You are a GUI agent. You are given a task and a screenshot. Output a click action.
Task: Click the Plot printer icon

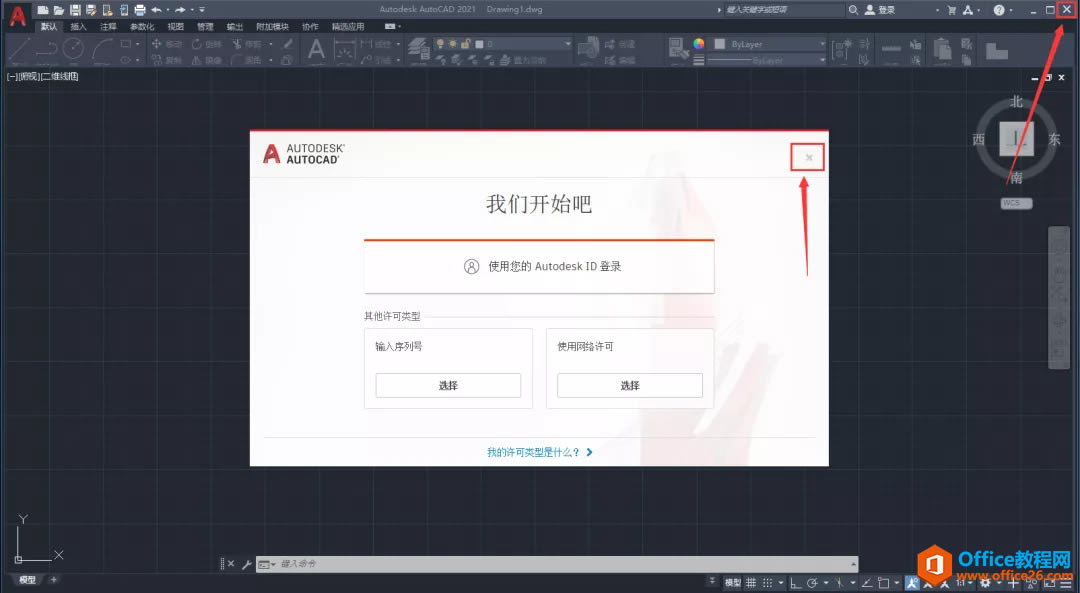[140, 10]
